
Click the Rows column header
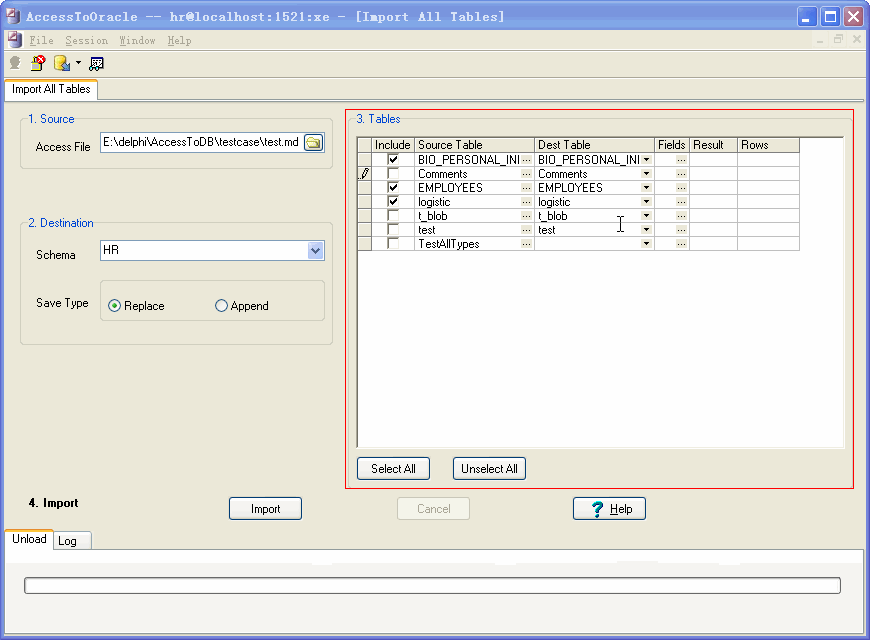pos(768,145)
